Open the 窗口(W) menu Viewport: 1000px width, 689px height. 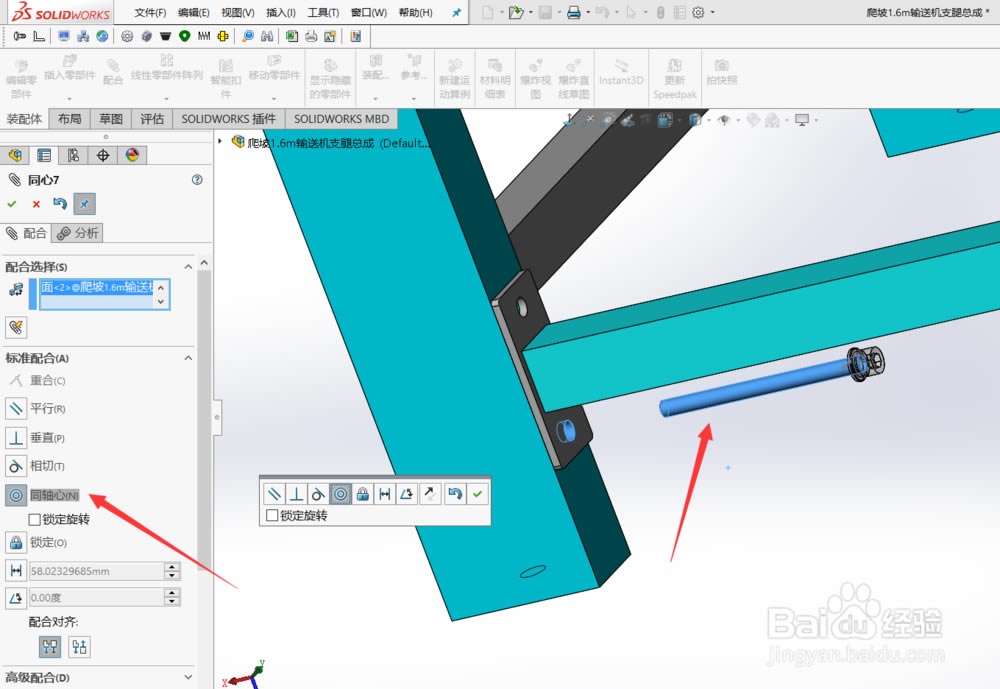pos(369,12)
